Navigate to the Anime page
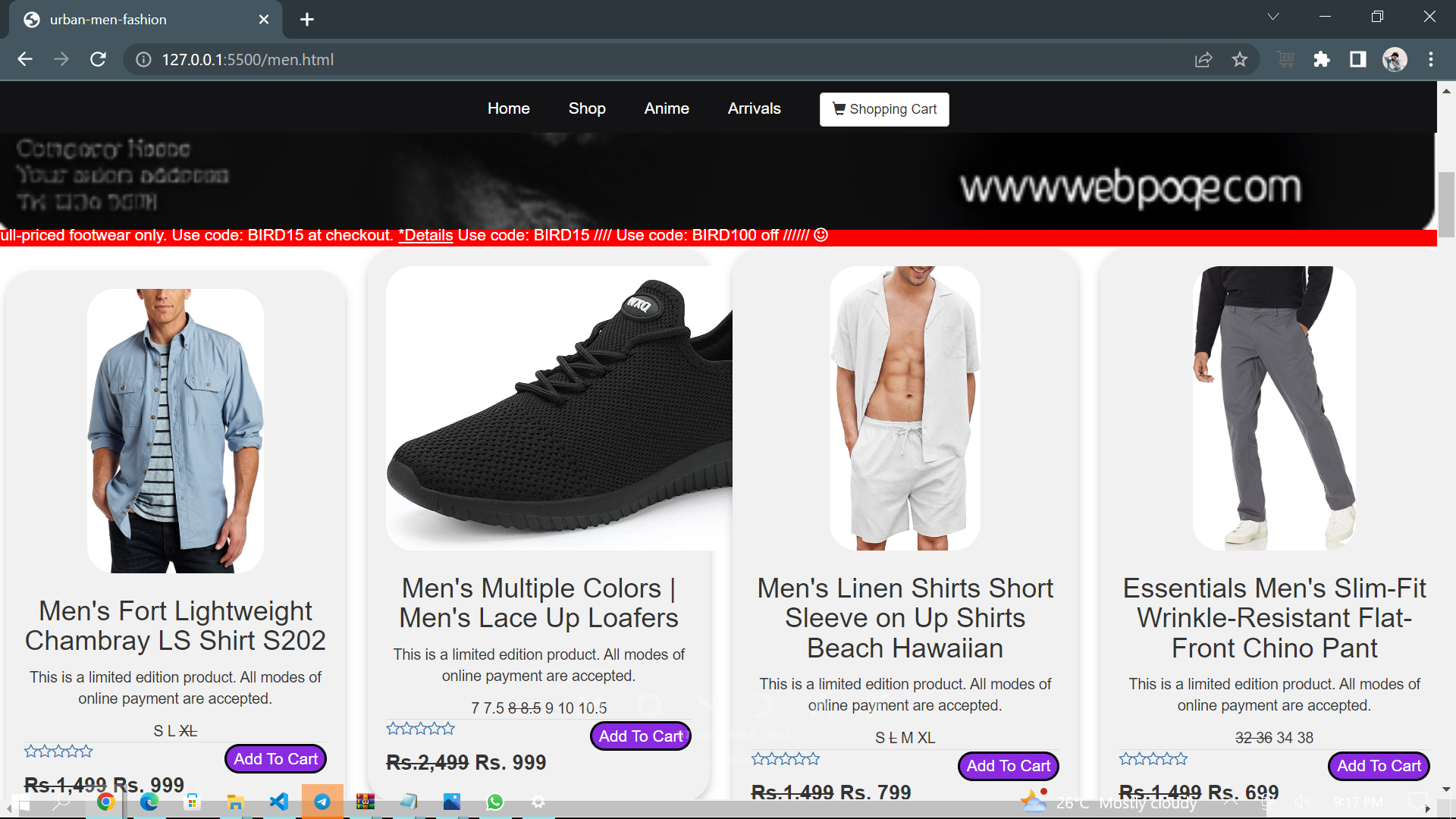 667,108
